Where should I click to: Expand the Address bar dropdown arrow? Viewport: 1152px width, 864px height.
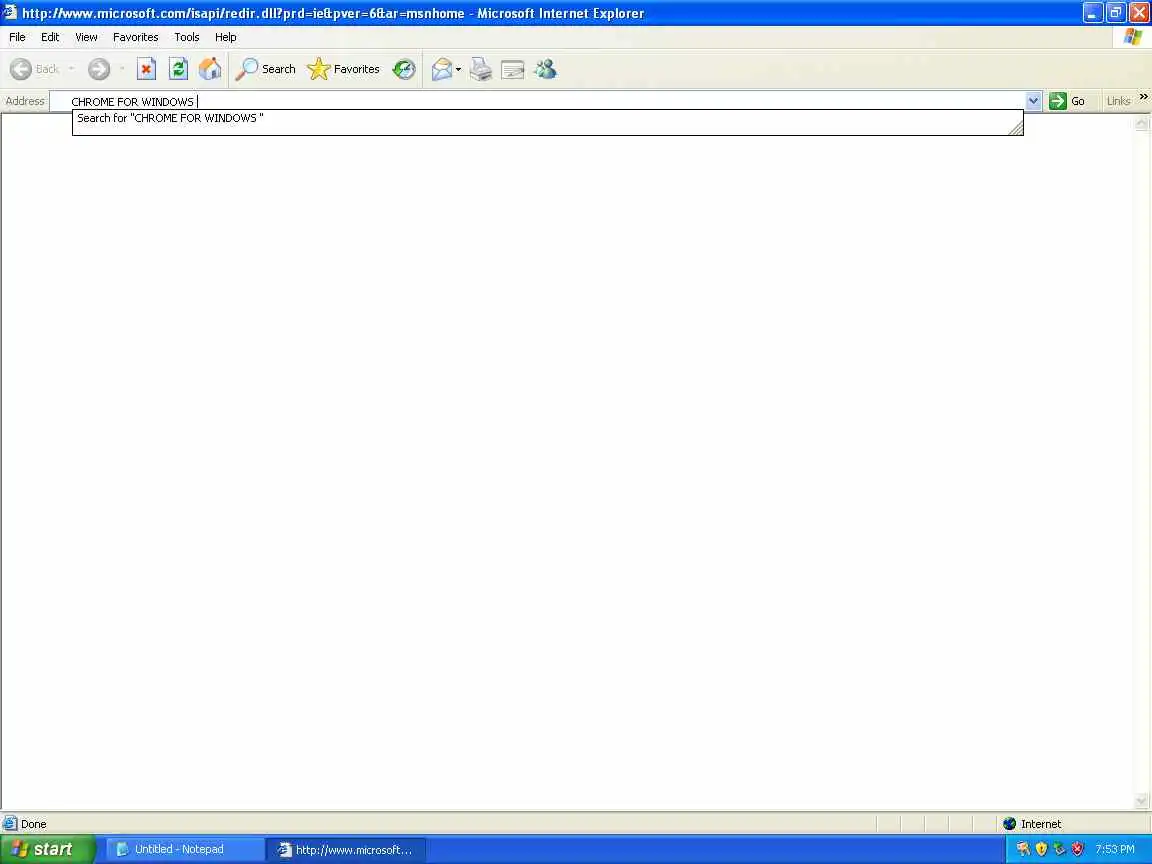point(1033,101)
